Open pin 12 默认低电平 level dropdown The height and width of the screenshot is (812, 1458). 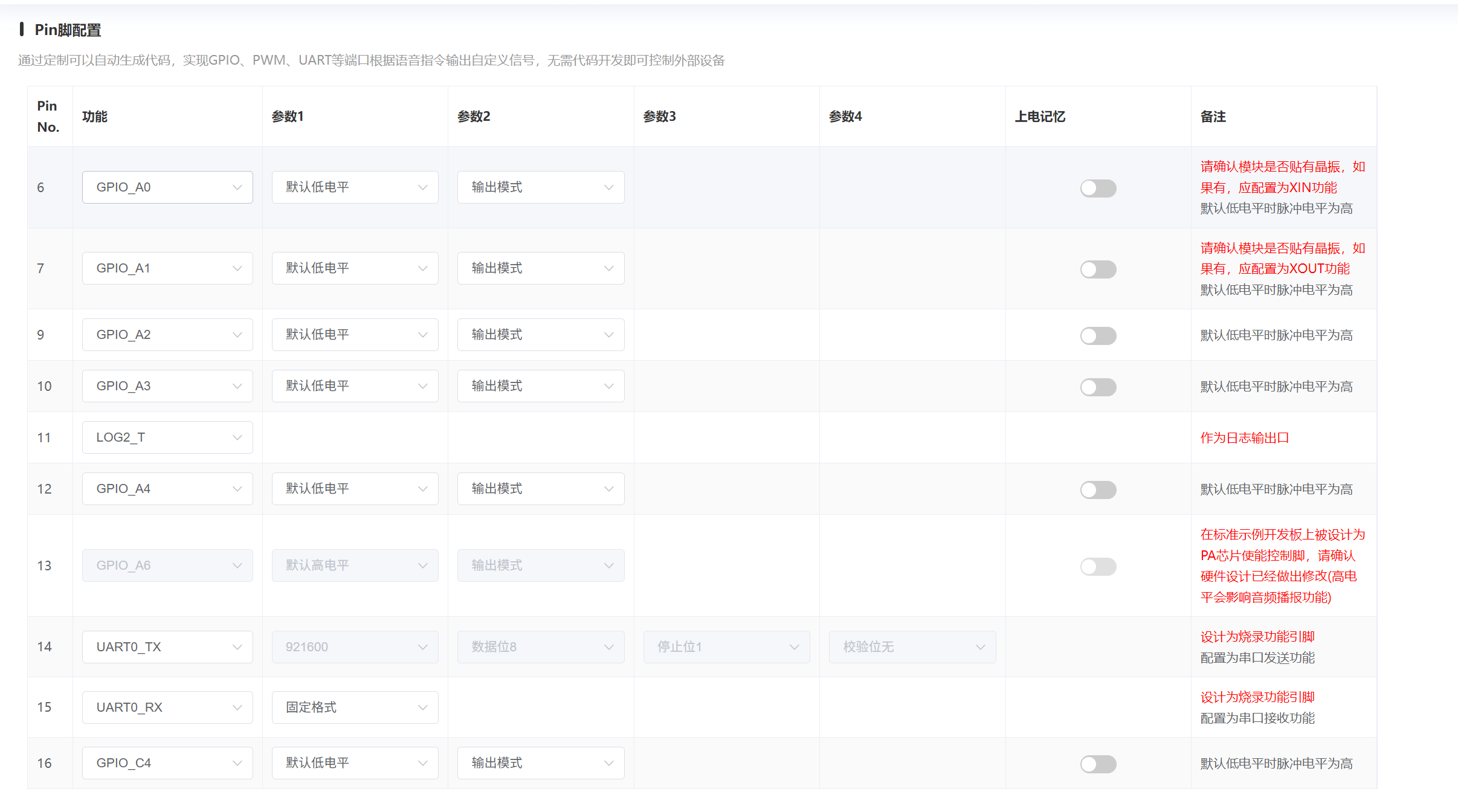355,489
